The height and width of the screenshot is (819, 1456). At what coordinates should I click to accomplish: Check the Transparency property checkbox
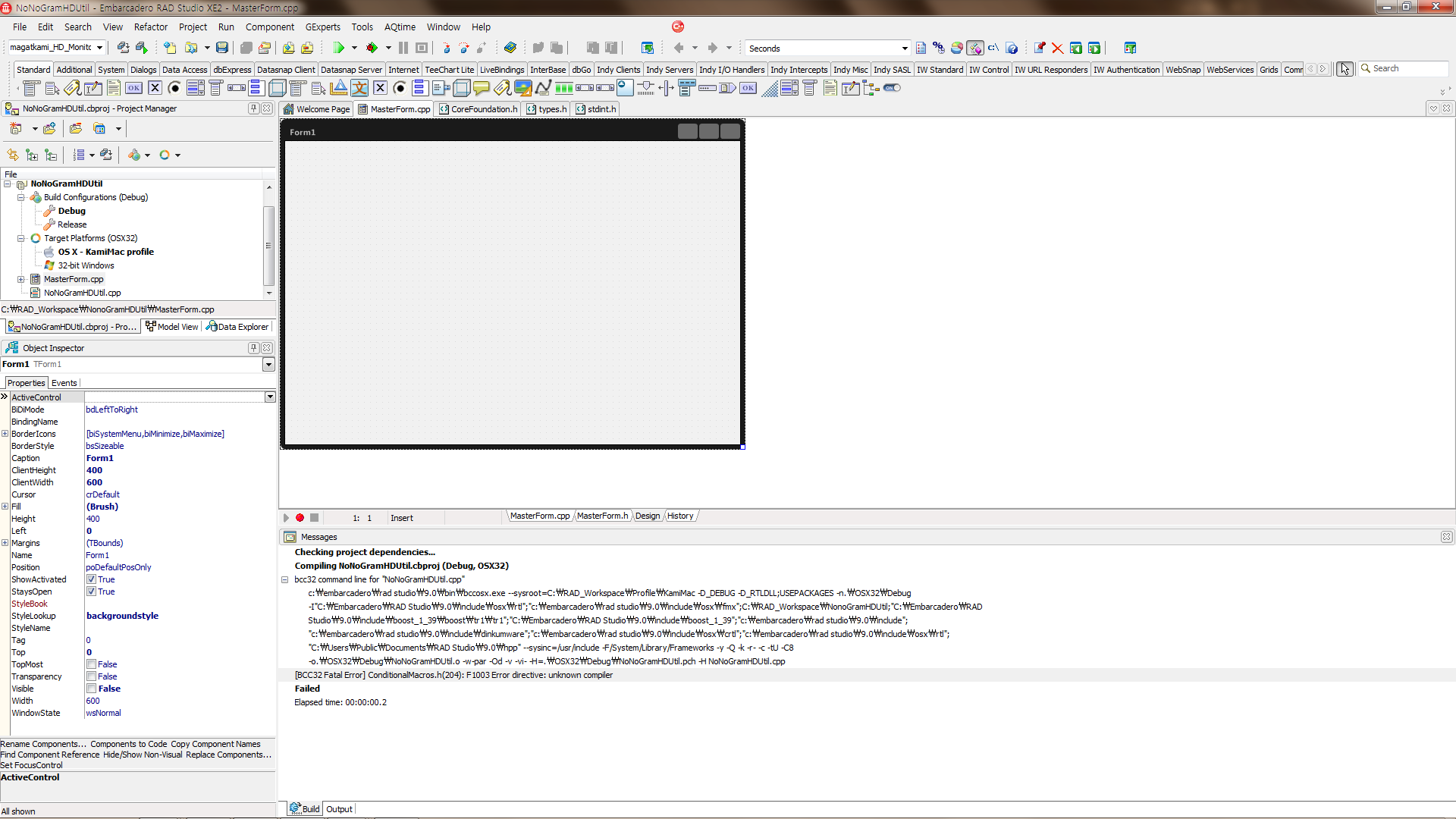point(91,676)
